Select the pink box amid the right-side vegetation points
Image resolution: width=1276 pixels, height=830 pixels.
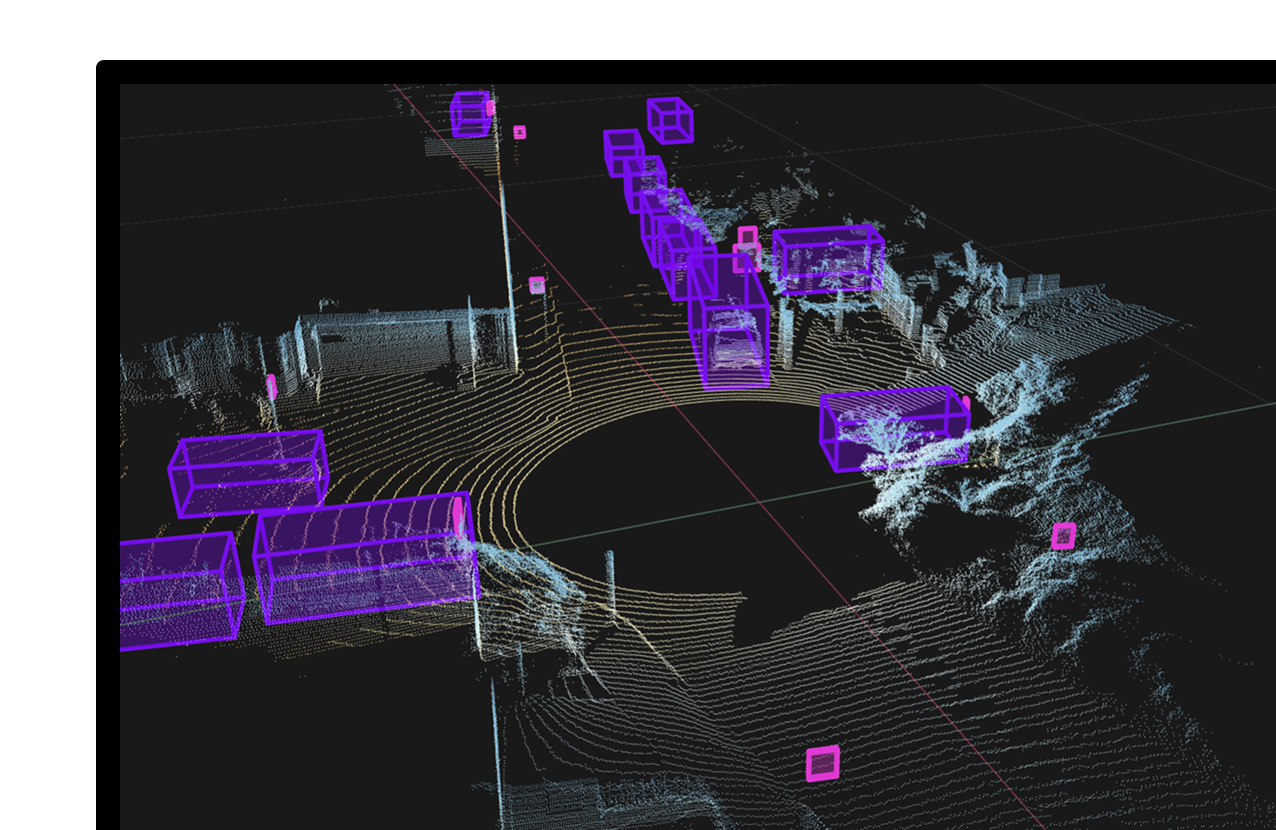coord(1064,536)
